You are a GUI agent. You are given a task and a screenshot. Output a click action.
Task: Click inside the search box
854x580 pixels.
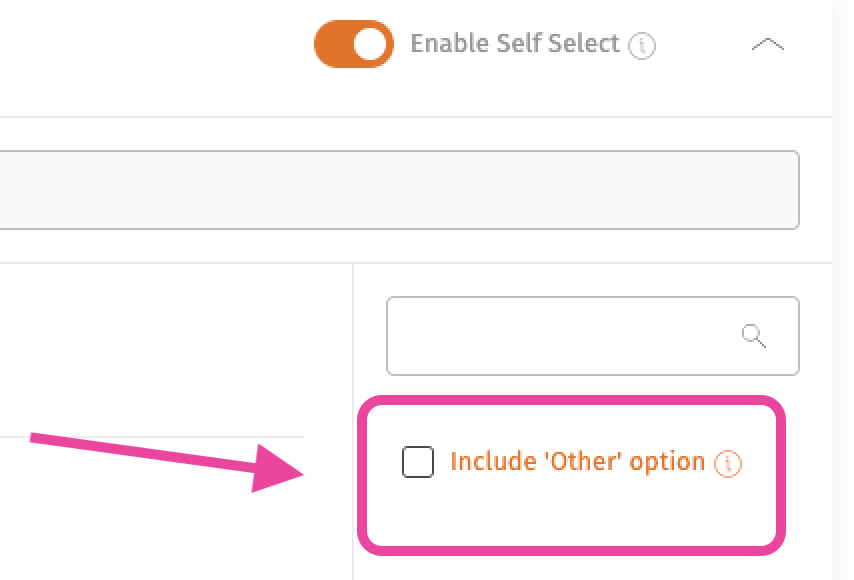point(593,336)
